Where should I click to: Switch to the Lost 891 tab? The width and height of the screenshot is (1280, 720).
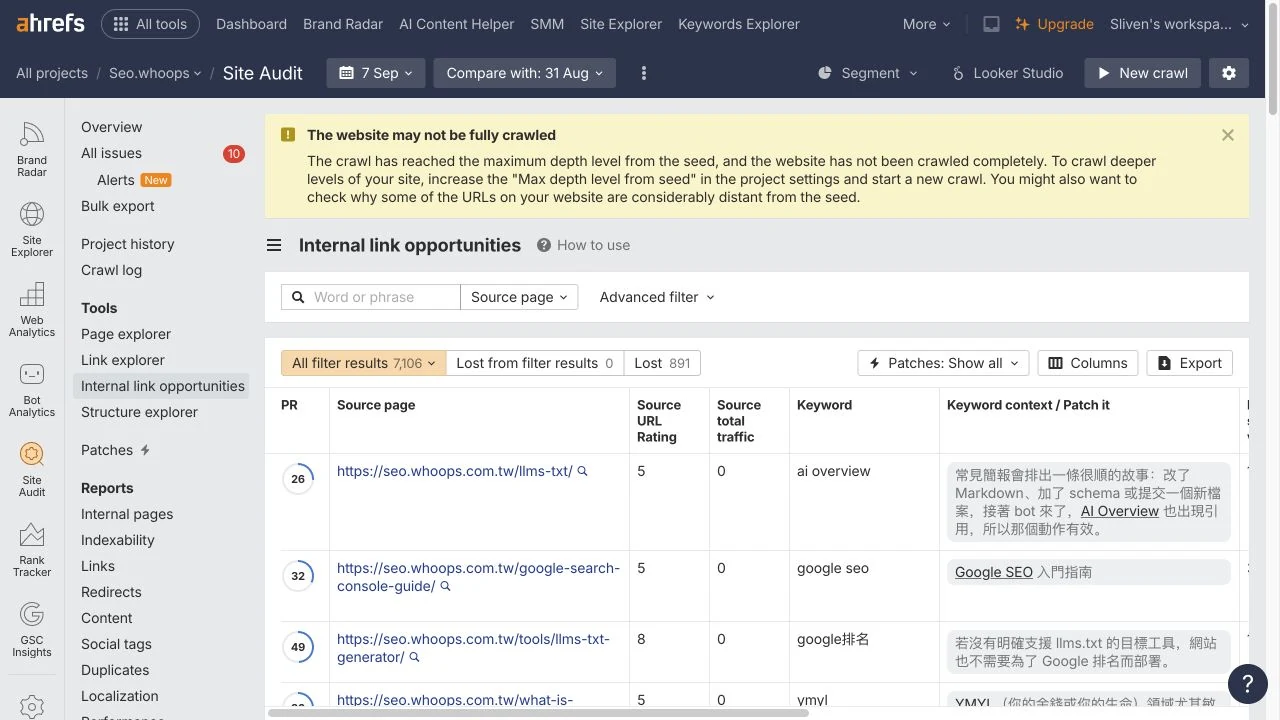662,363
